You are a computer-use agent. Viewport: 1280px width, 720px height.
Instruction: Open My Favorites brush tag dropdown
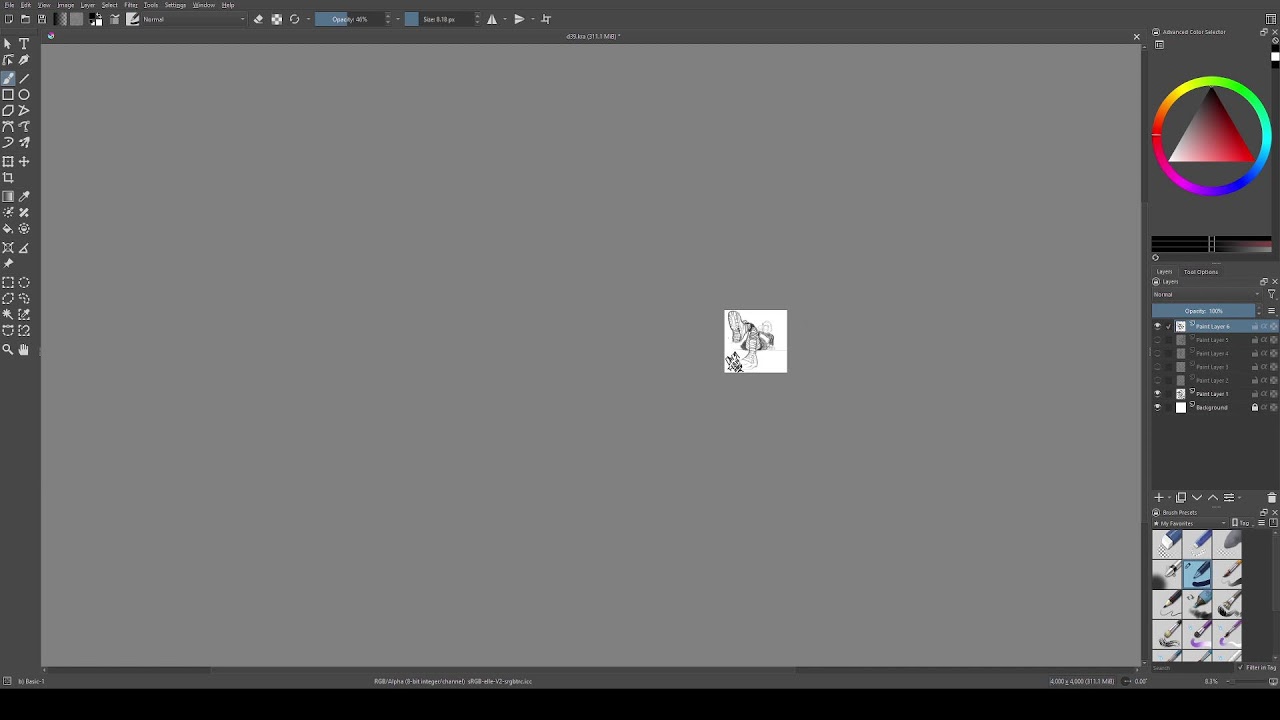pos(1190,523)
